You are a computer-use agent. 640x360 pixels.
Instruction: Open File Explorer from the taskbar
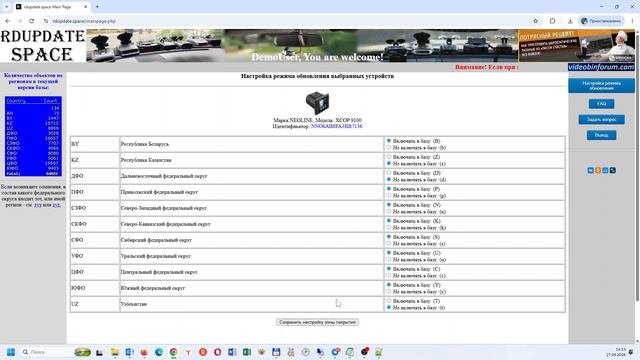115,352
